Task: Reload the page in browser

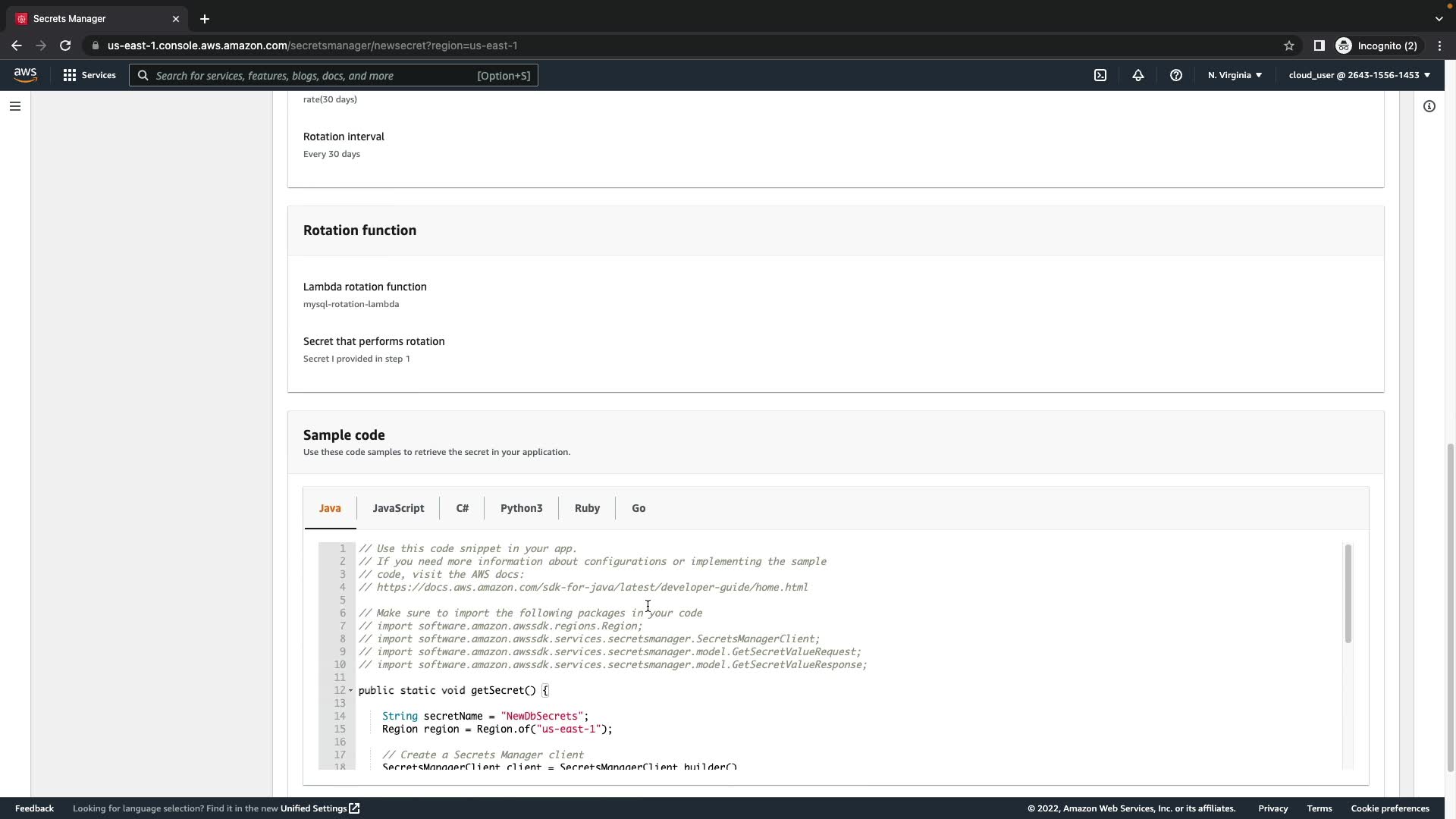Action: pos(65,45)
